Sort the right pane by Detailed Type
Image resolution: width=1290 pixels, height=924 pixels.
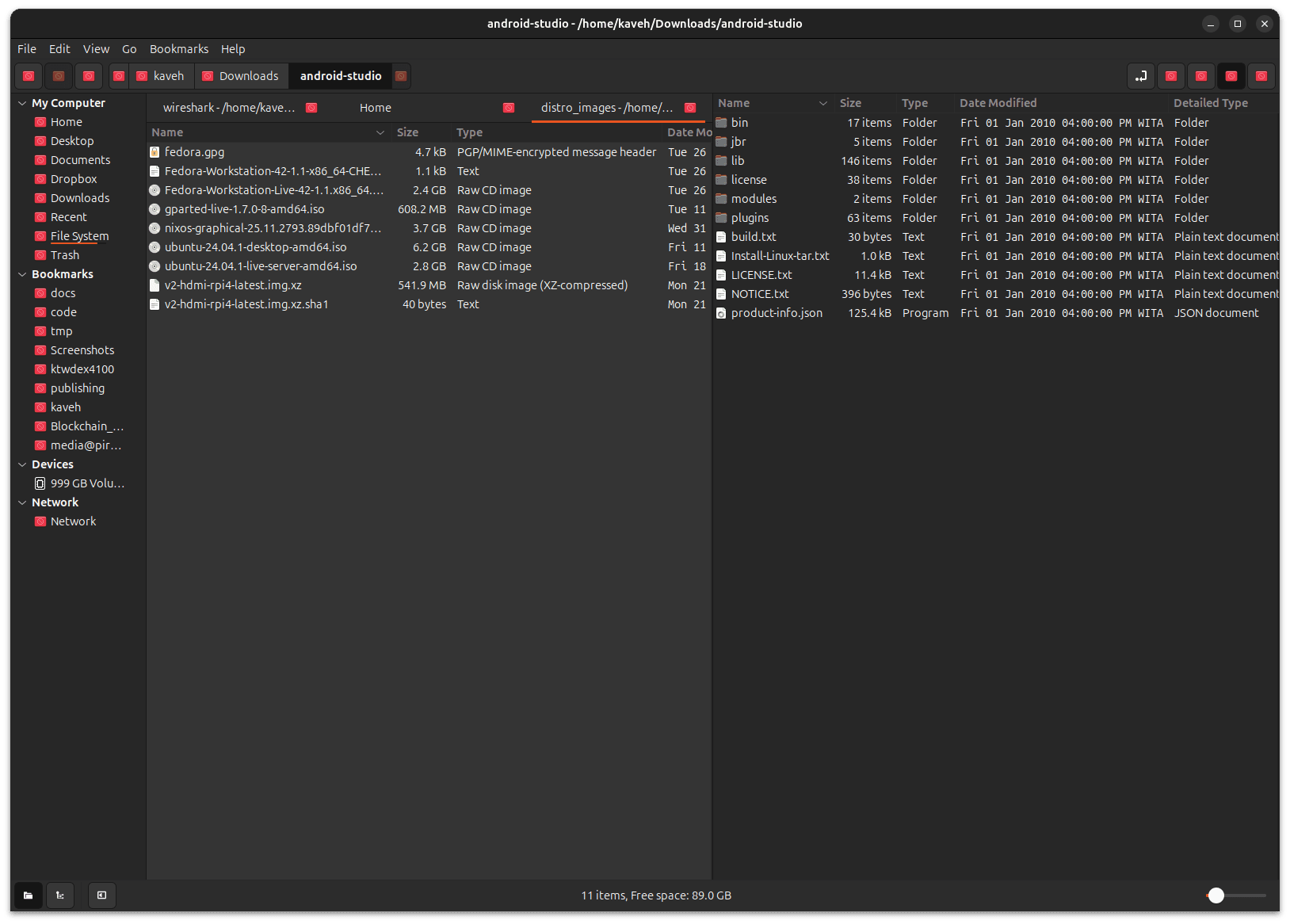tap(1223, 103)
